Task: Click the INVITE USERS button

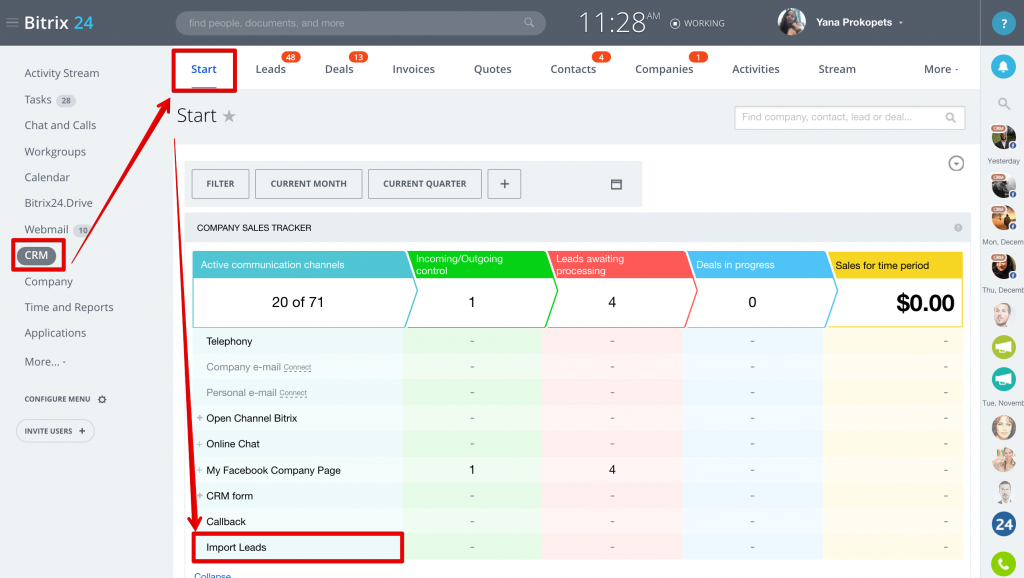Action: click(55, 431)
